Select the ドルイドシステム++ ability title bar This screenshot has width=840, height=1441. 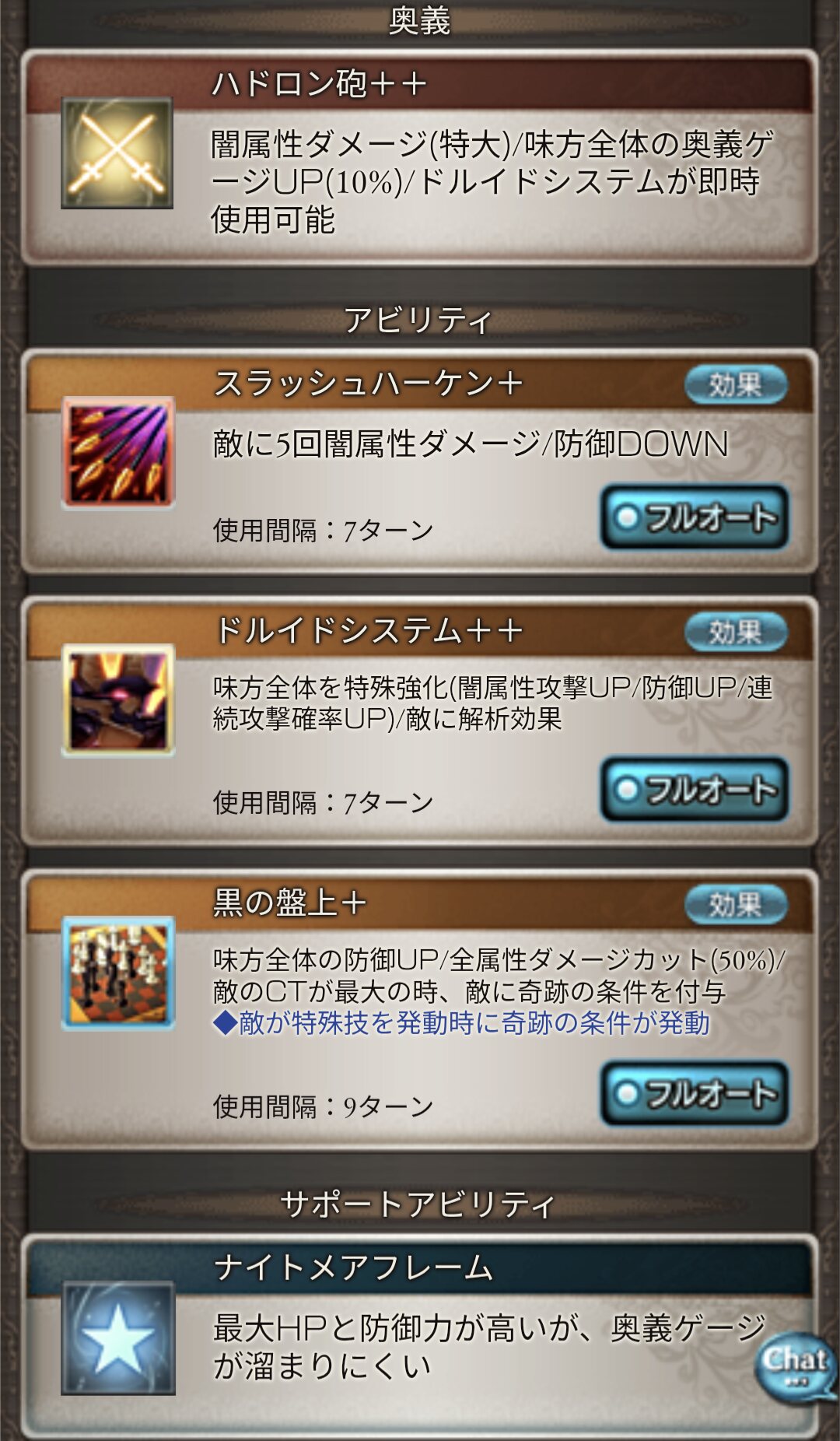pyautogui.click(x=420, y=631)
